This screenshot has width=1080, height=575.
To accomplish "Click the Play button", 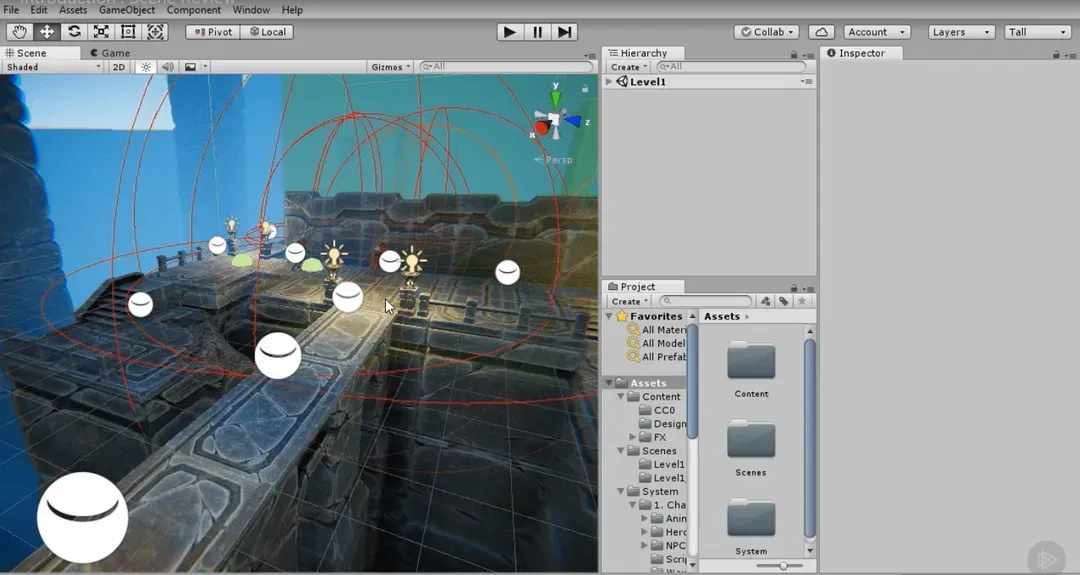I will (510, 32).
